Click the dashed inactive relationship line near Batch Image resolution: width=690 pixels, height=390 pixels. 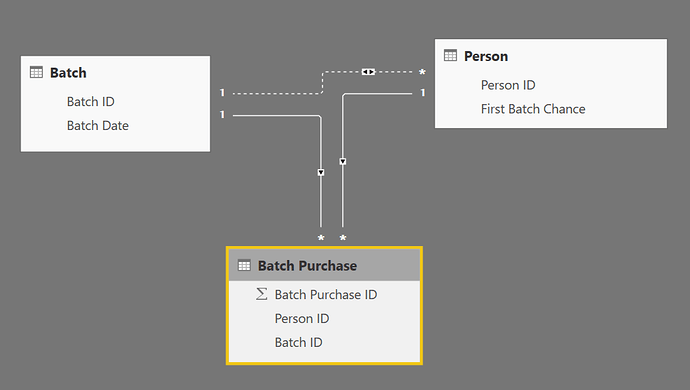click(x=277, y=93)
